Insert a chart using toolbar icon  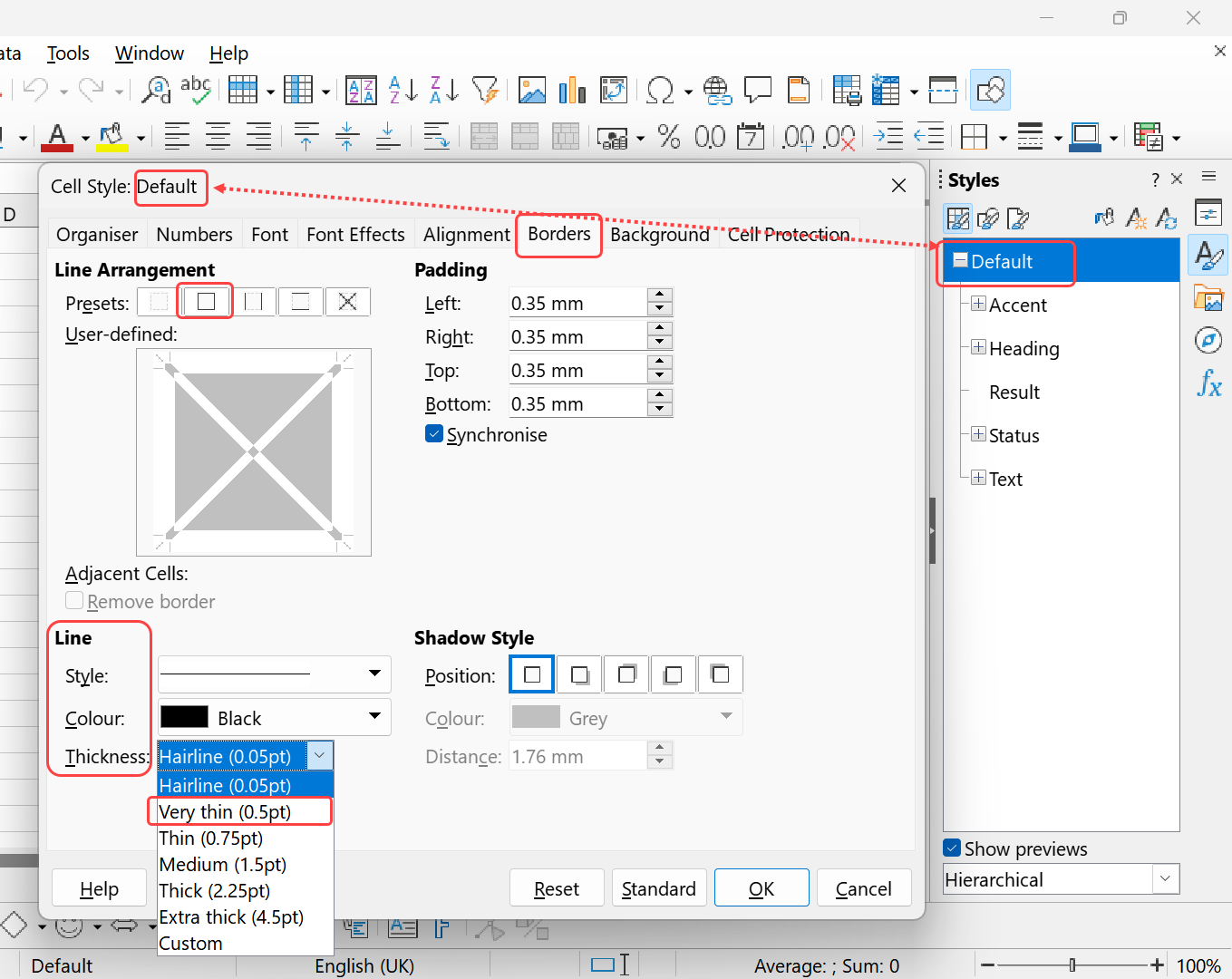[573, 90]
